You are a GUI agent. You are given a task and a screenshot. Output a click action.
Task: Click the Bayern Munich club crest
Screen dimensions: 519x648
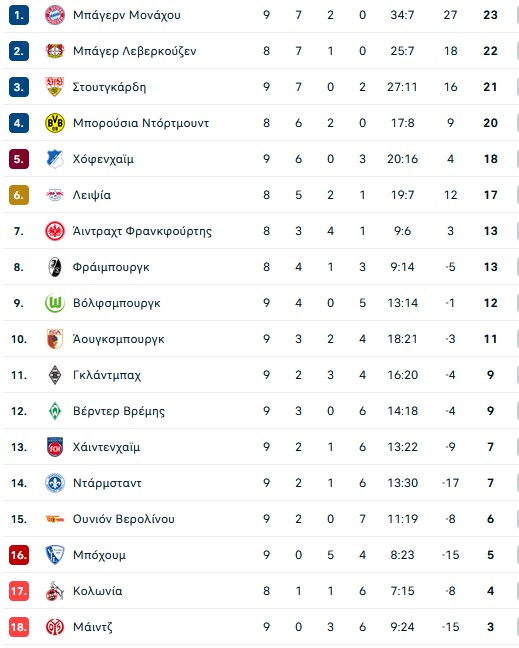point(55,15)
